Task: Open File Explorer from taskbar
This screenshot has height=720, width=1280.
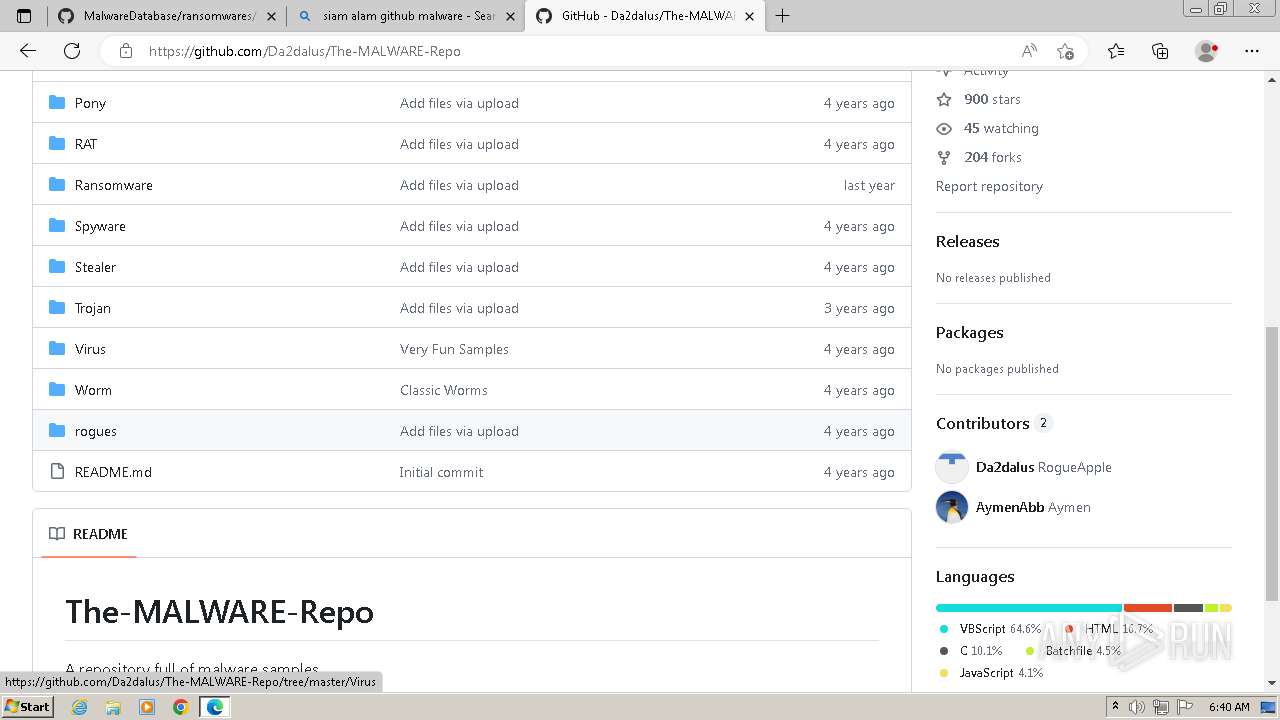Action: point(113,707)
